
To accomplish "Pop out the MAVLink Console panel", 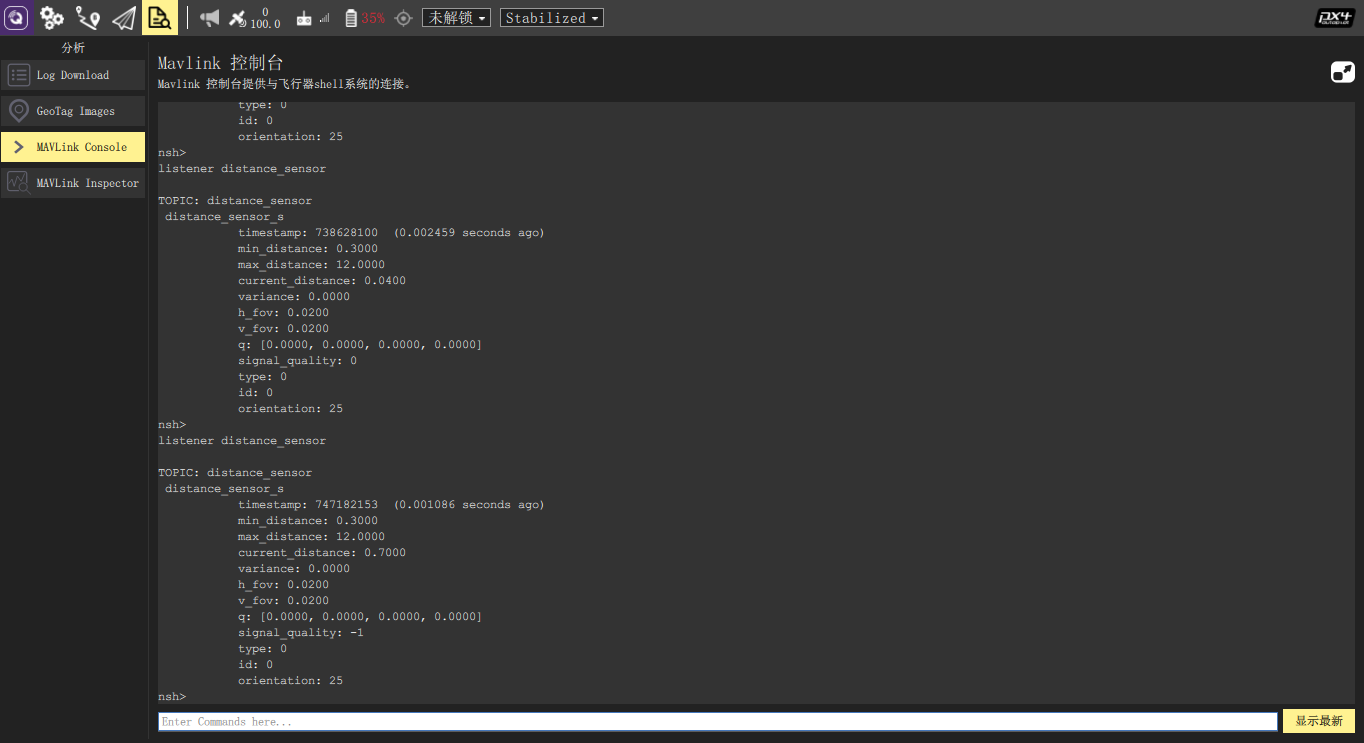I will [x=1342, y=71].
